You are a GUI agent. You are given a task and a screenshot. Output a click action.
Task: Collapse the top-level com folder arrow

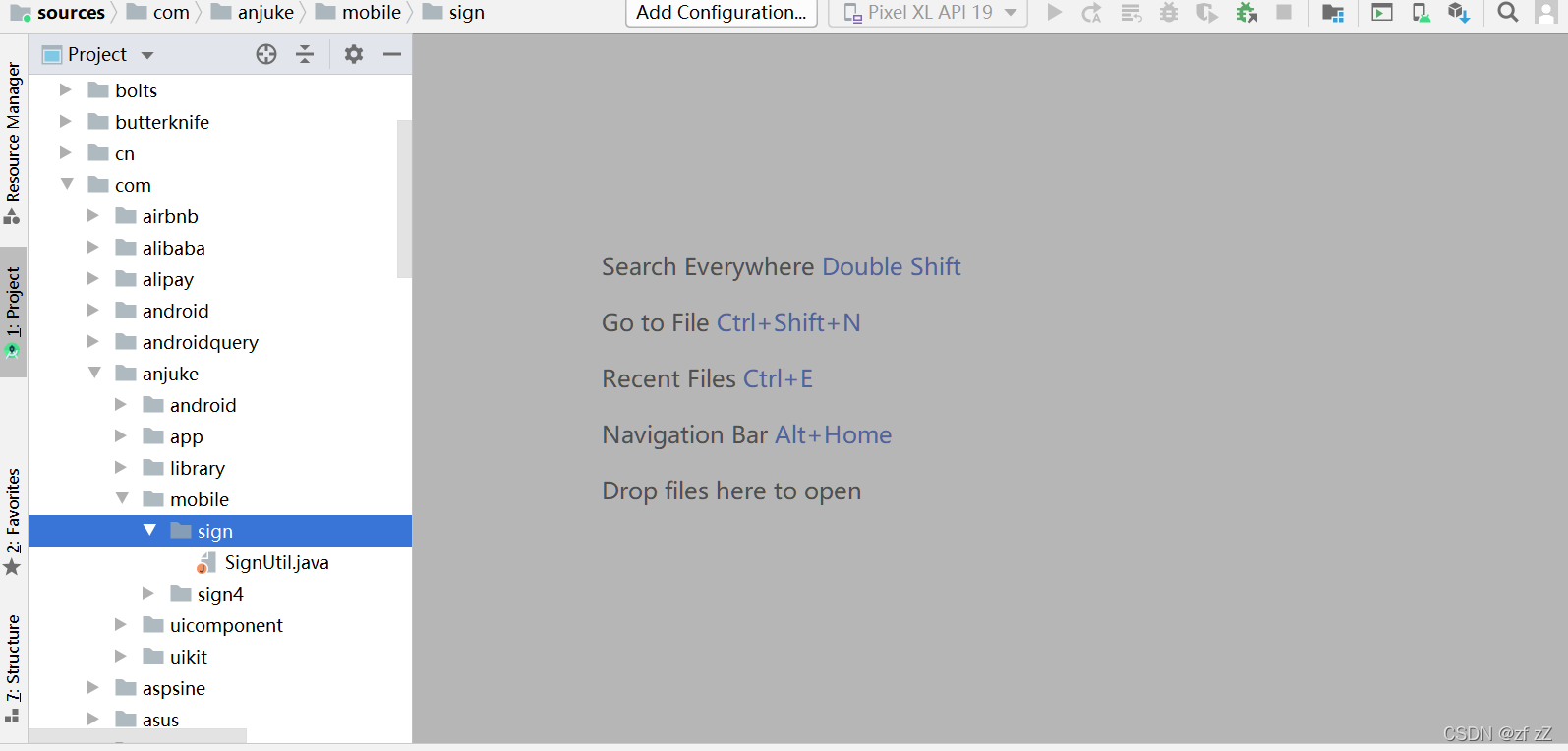[x=67, y=185]
